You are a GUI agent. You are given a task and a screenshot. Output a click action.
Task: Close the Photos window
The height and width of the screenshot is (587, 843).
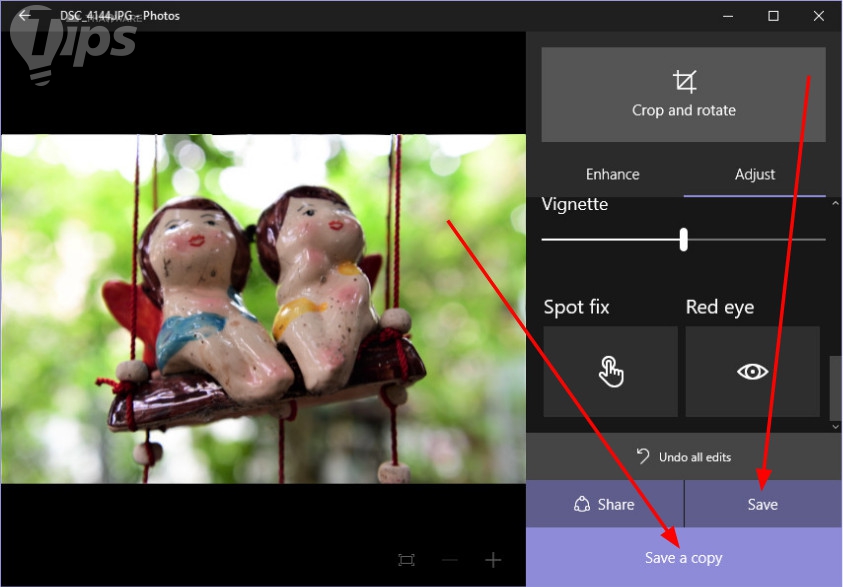(x=818, y=16)
